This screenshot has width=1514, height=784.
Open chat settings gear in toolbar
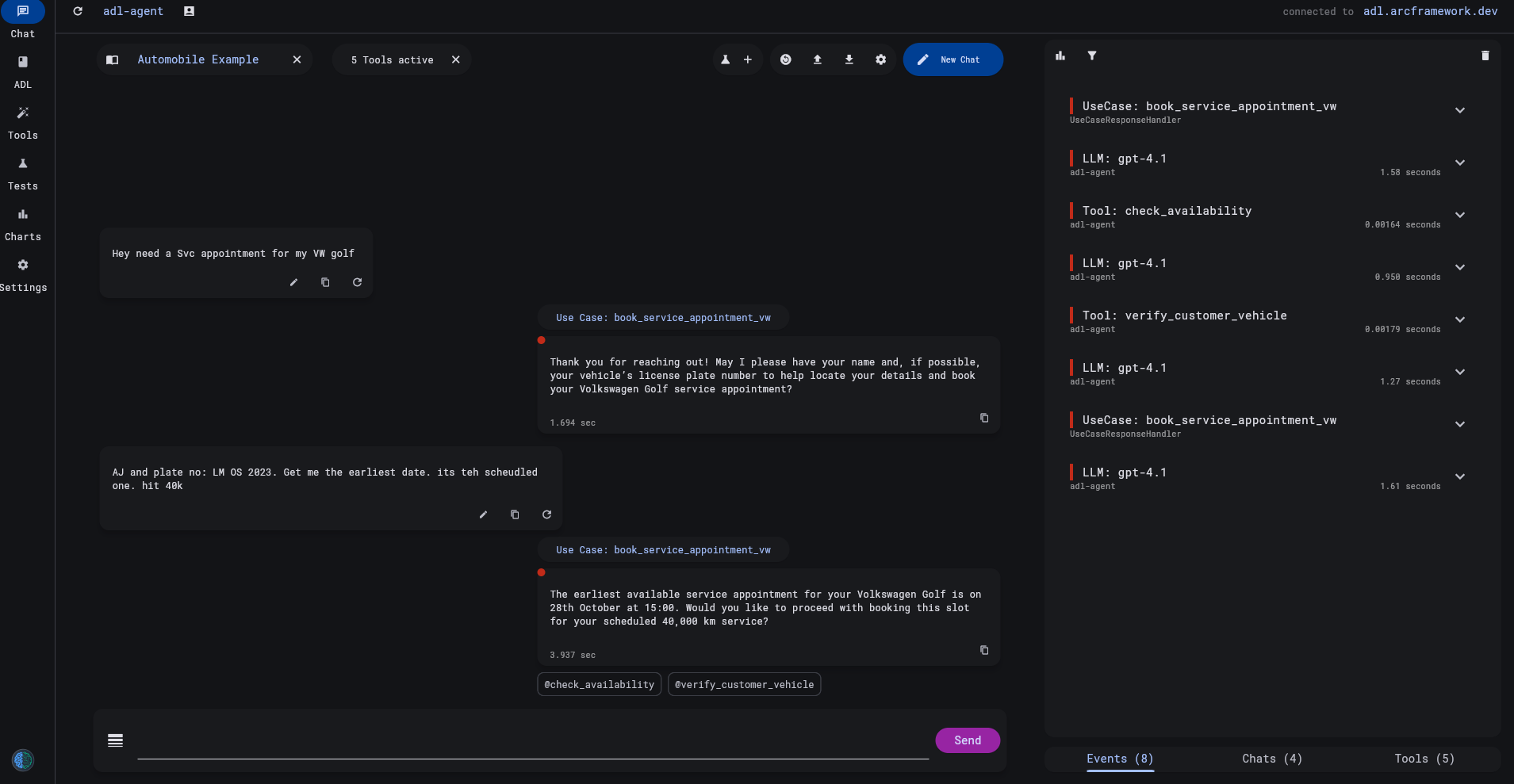(880, 59)
